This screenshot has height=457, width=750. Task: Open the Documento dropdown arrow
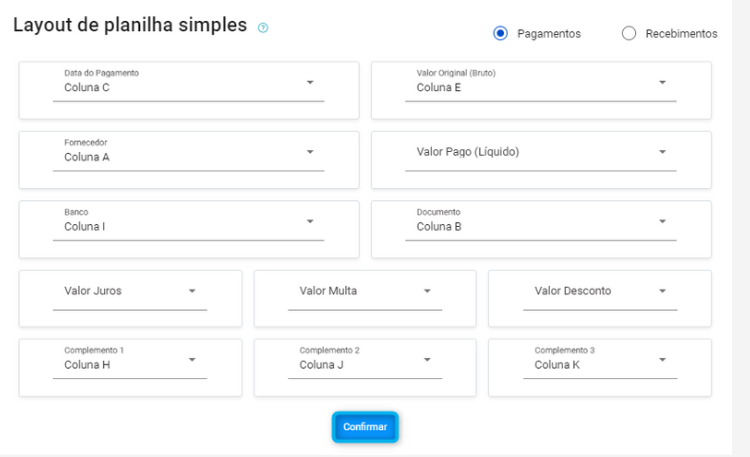tap(662, 221)
